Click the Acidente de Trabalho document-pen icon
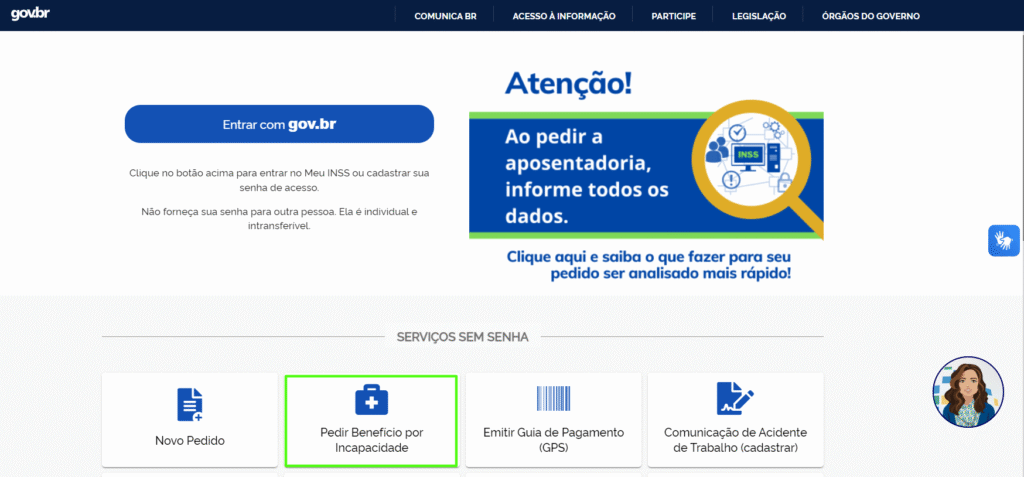Image resolution: width=1024 pixels, height=477 pixels. pos(735,399)
